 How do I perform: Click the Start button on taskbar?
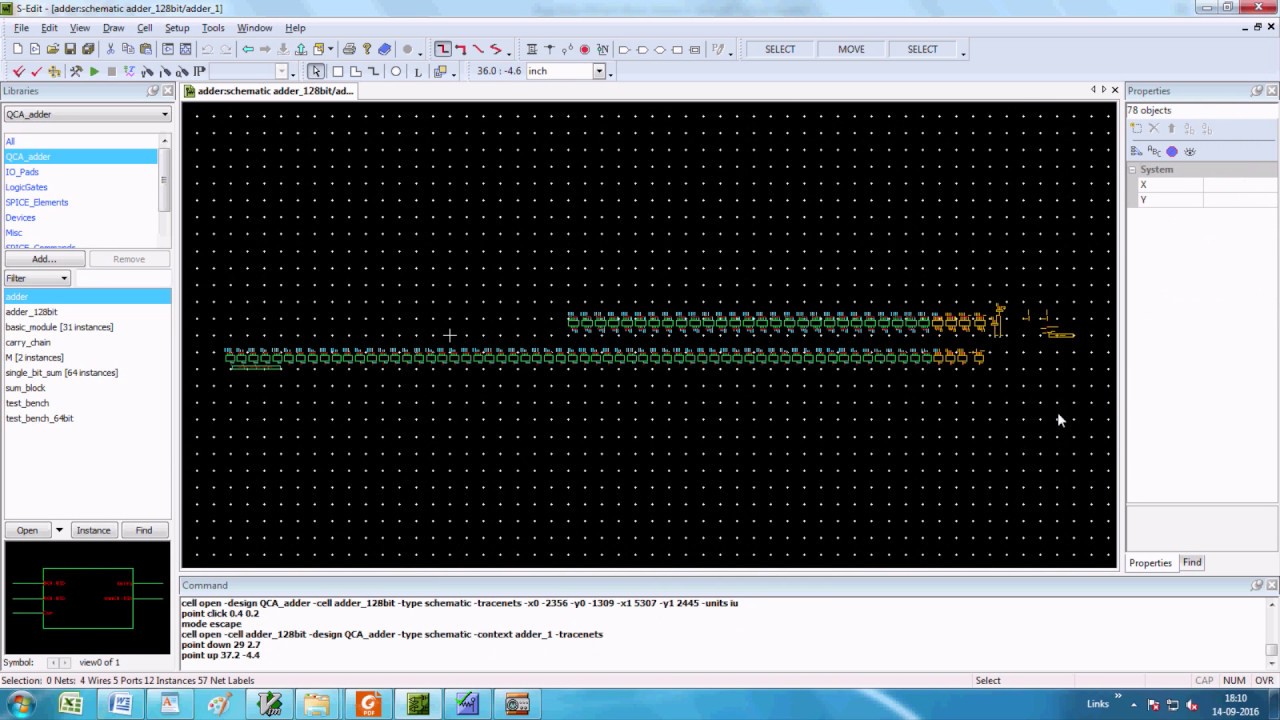(20, 704)
